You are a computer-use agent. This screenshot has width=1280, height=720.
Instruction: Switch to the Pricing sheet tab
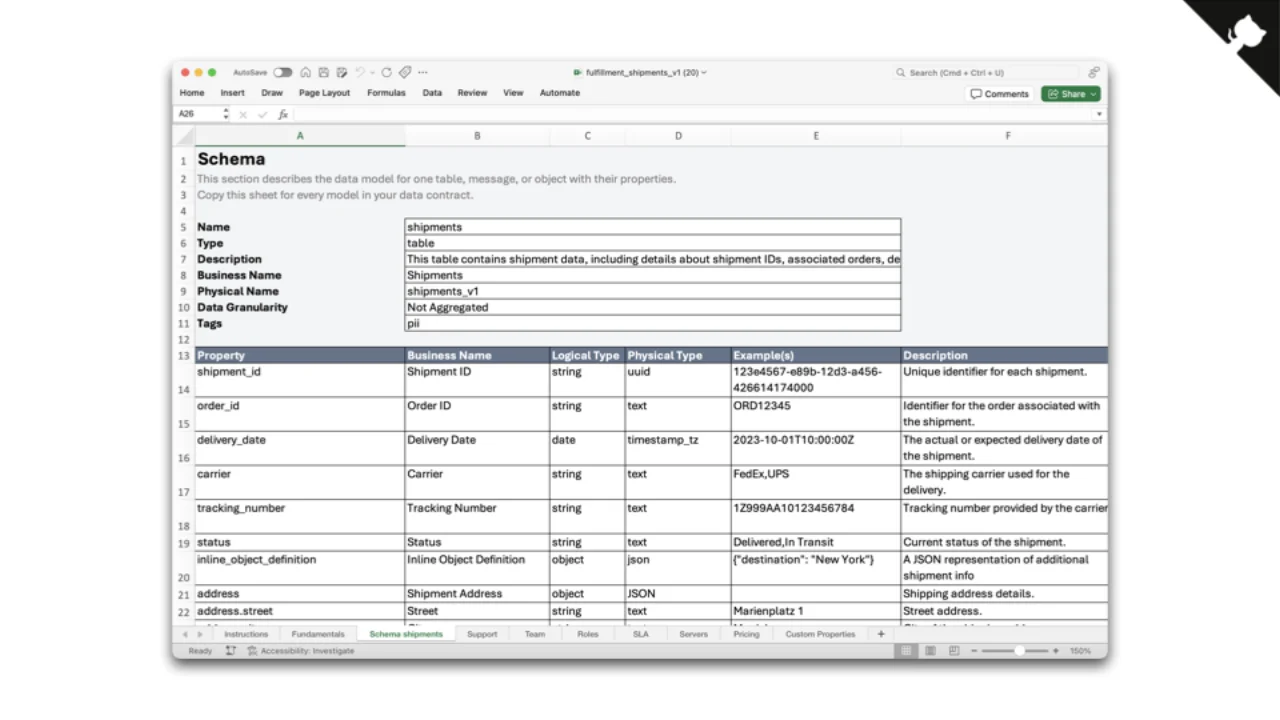pos(746,634)
